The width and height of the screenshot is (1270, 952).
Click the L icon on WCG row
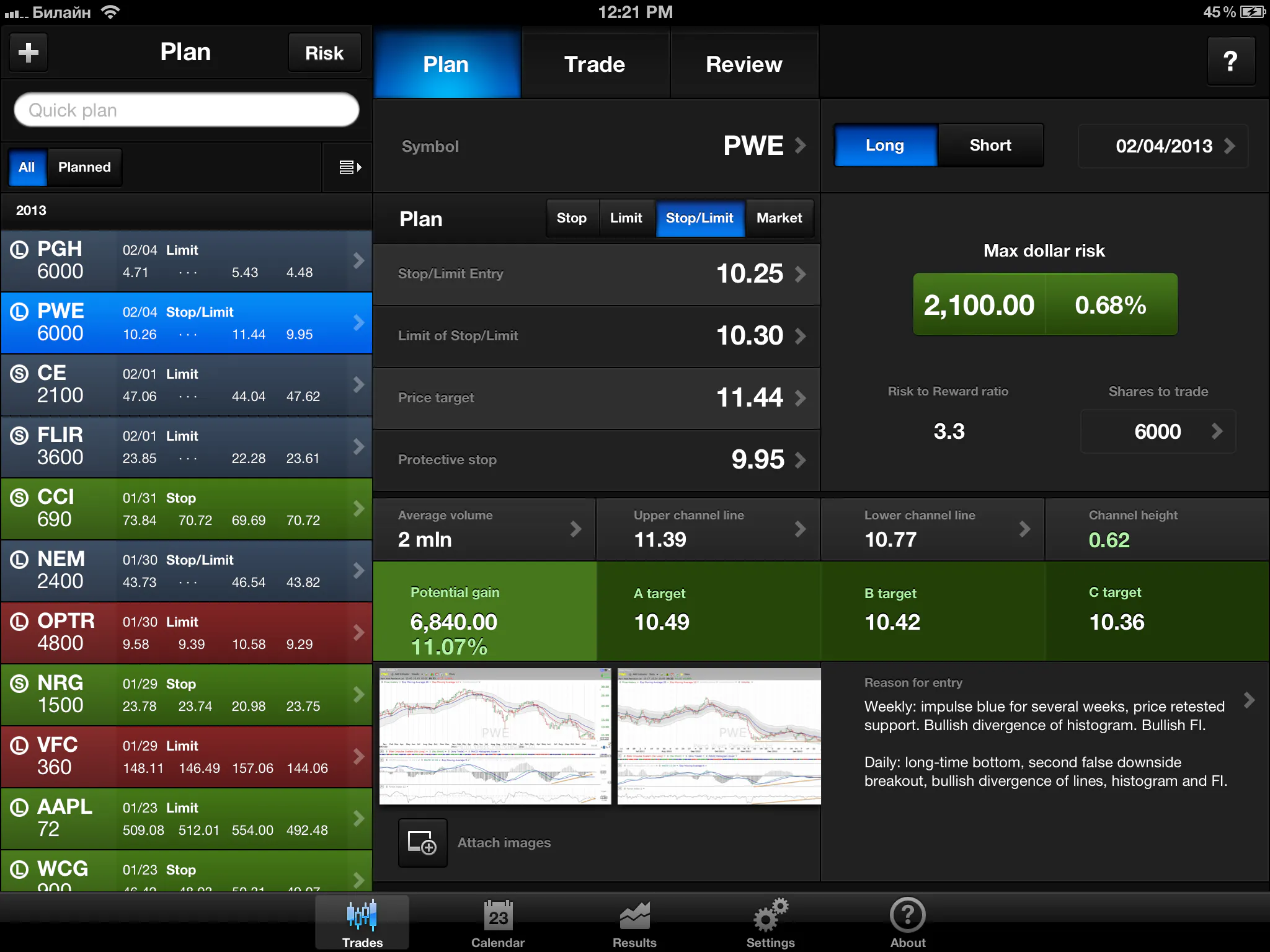20,869
